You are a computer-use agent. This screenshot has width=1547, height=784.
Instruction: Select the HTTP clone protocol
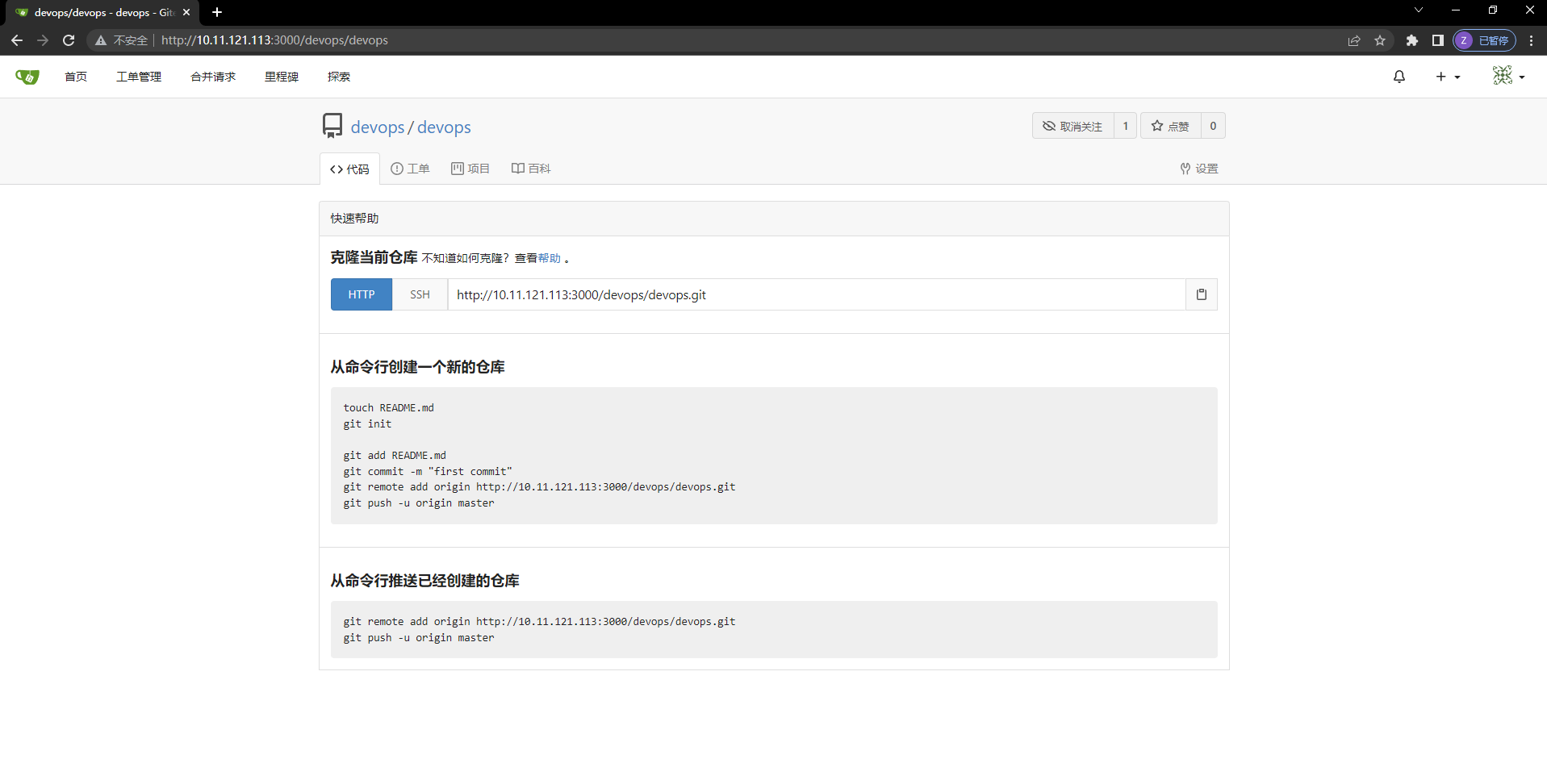(x=361, y=294)
